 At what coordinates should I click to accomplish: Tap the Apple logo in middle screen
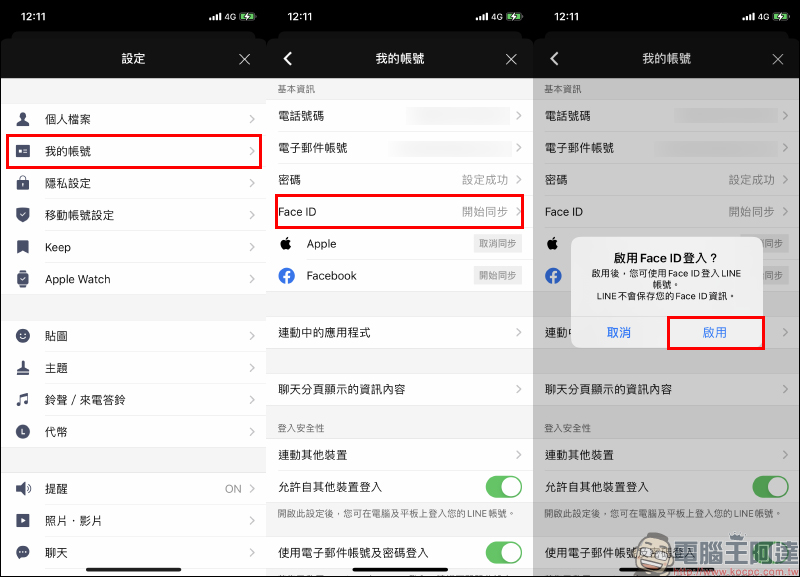[286, 243]
